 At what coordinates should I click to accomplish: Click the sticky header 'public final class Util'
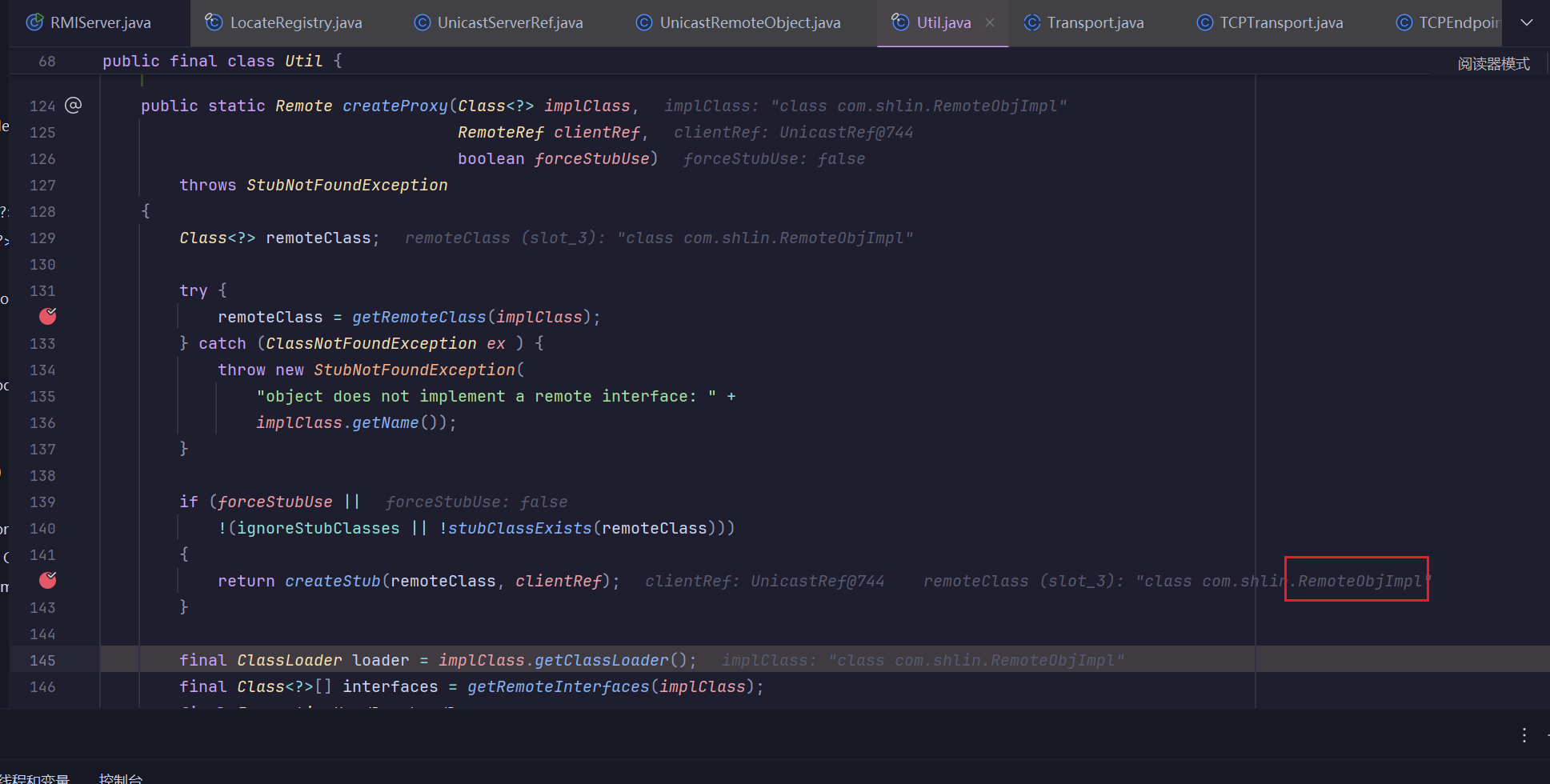[222, 61]
